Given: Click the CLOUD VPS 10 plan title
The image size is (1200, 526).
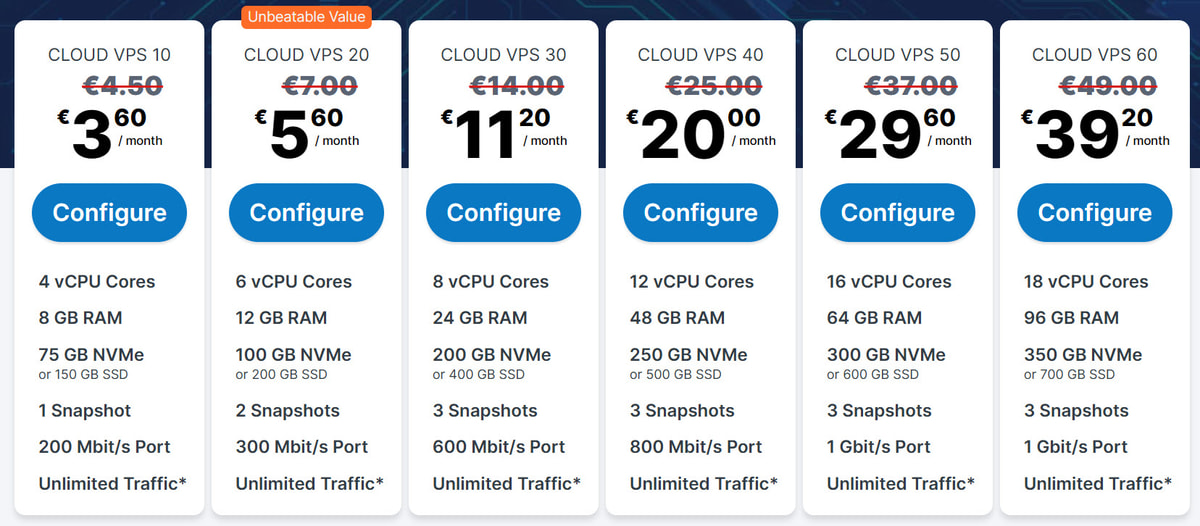Looking at the screenshot, I should pyautogui.click(x=109, y=55).
